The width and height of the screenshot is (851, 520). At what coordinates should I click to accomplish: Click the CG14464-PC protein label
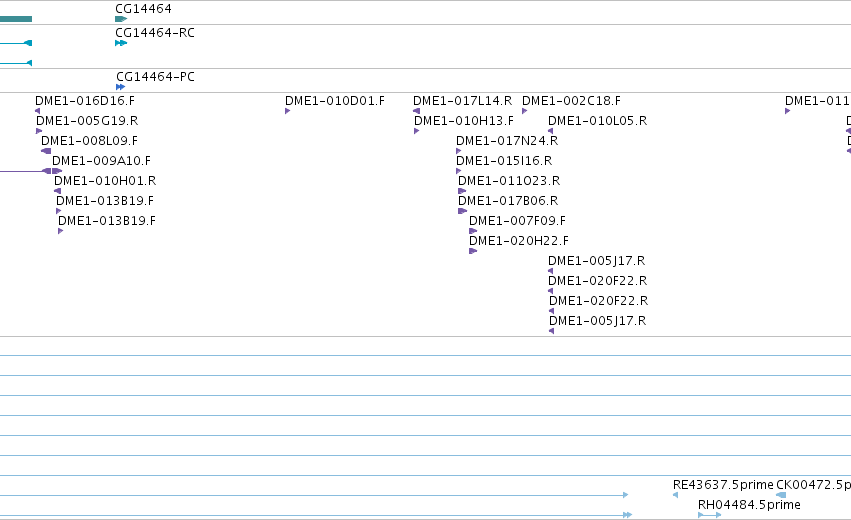[x=155, y=77]
